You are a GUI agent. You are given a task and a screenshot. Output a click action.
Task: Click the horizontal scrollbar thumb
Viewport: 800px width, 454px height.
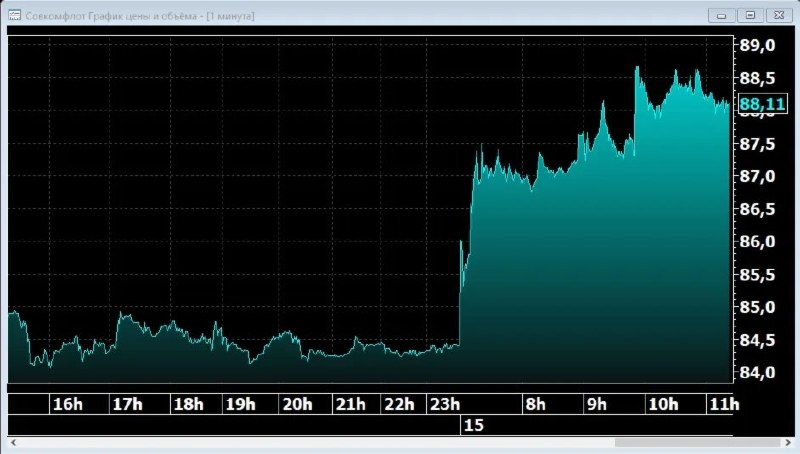click(697, 442)
